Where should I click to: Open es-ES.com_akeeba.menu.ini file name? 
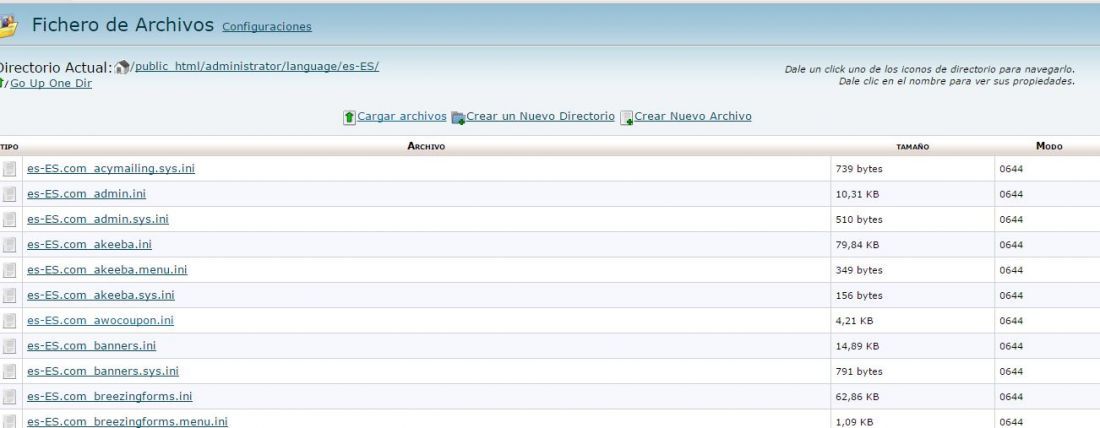tap(107, 269)
